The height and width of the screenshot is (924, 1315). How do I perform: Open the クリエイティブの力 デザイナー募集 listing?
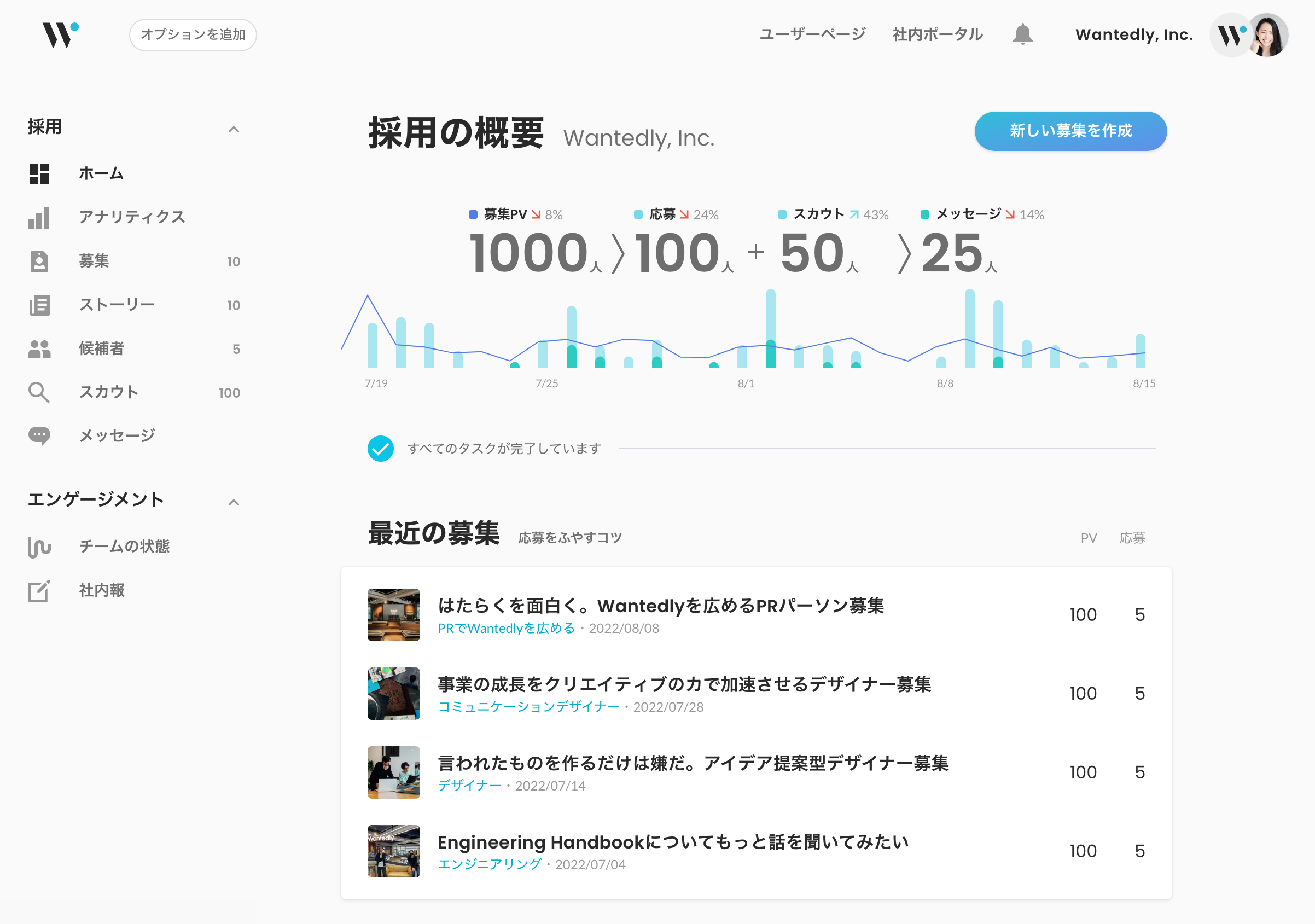[684, 684]
